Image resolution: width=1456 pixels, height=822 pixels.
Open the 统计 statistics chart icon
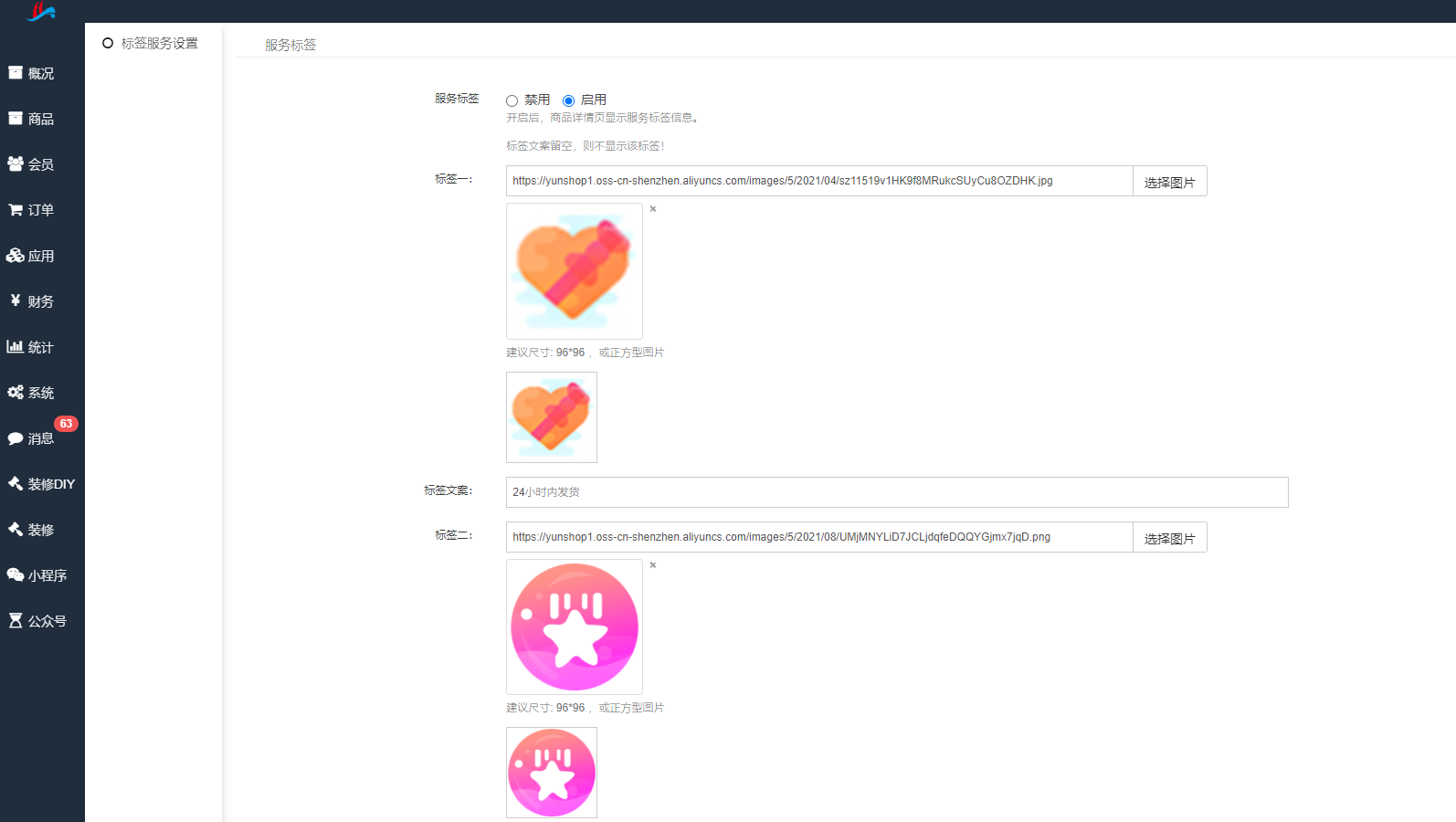[x=16, y=346]
